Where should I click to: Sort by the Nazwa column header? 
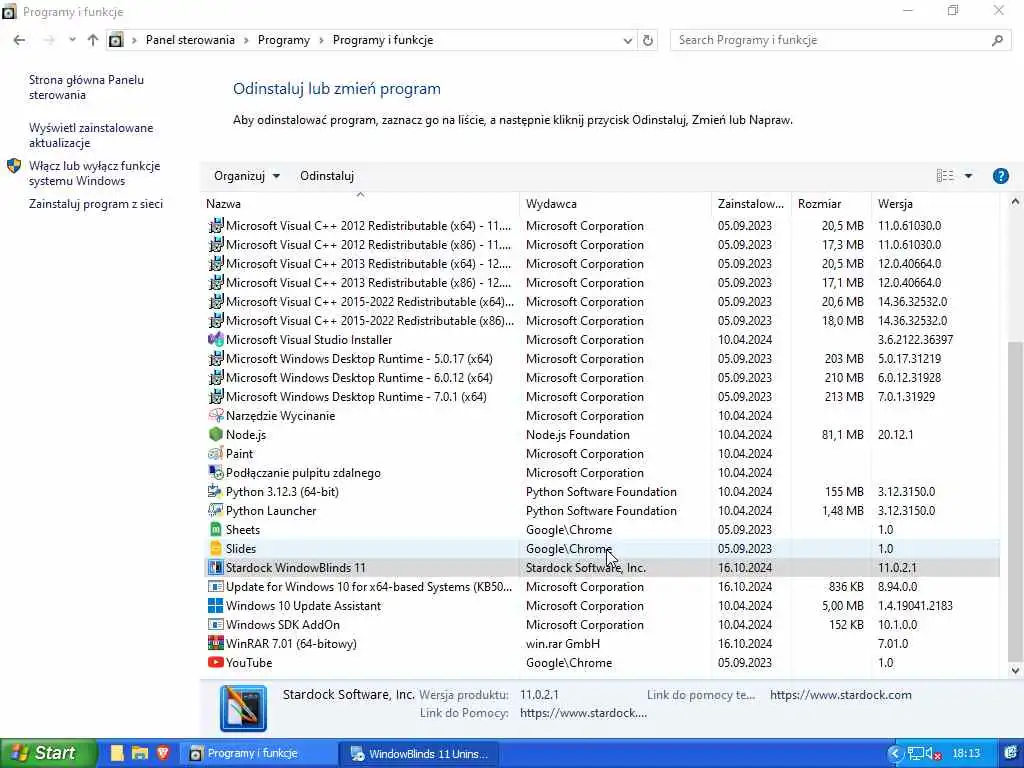360,204
